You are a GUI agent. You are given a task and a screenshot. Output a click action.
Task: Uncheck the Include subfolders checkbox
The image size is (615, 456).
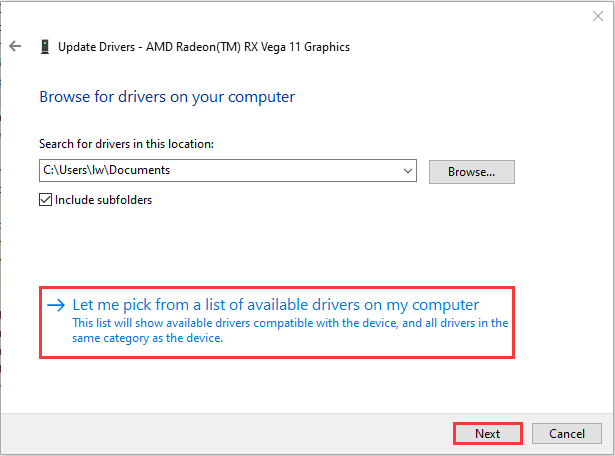click(x=45, y=200)
